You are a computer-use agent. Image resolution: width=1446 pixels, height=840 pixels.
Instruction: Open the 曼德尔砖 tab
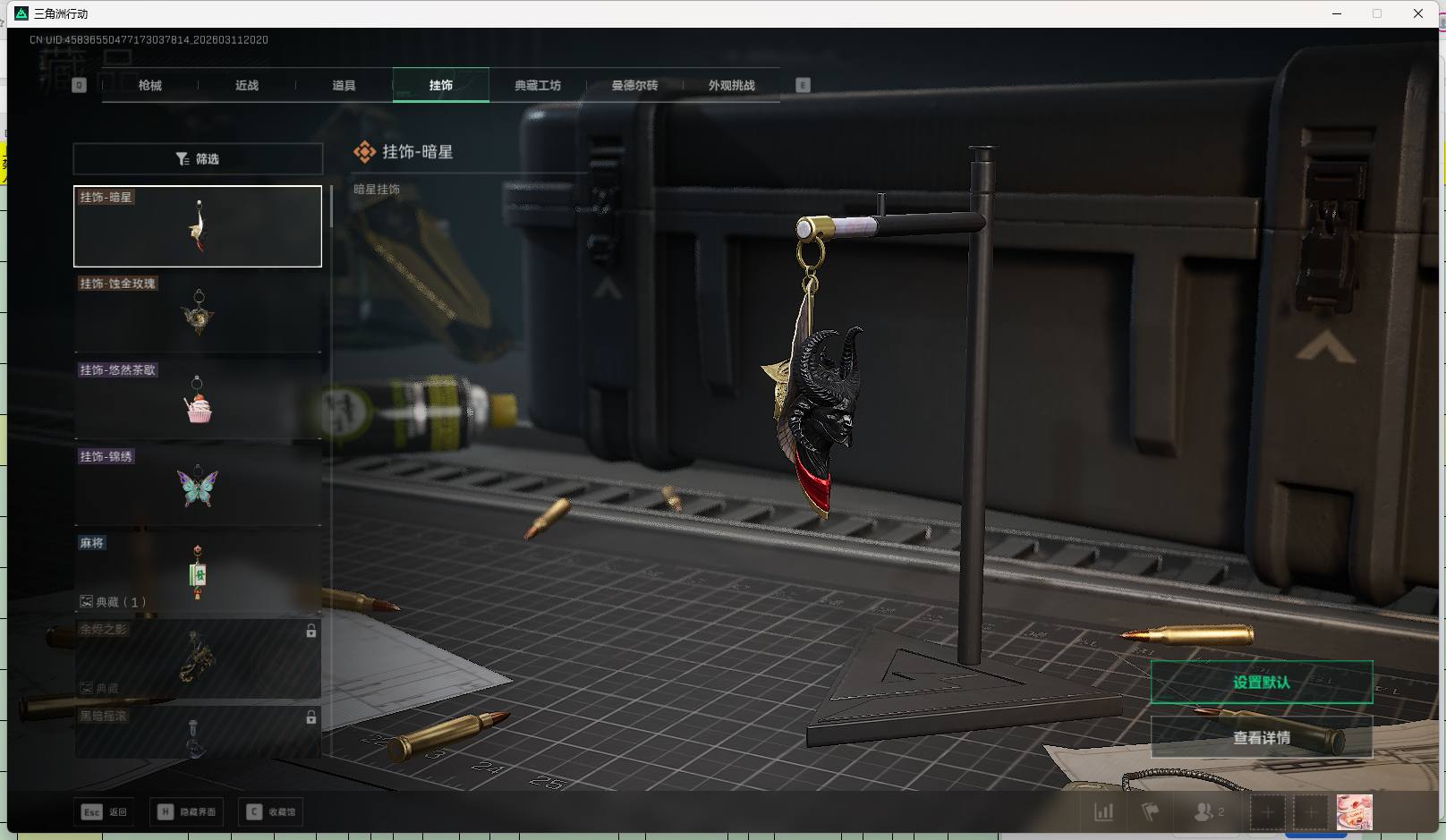(x=634, y=85)
